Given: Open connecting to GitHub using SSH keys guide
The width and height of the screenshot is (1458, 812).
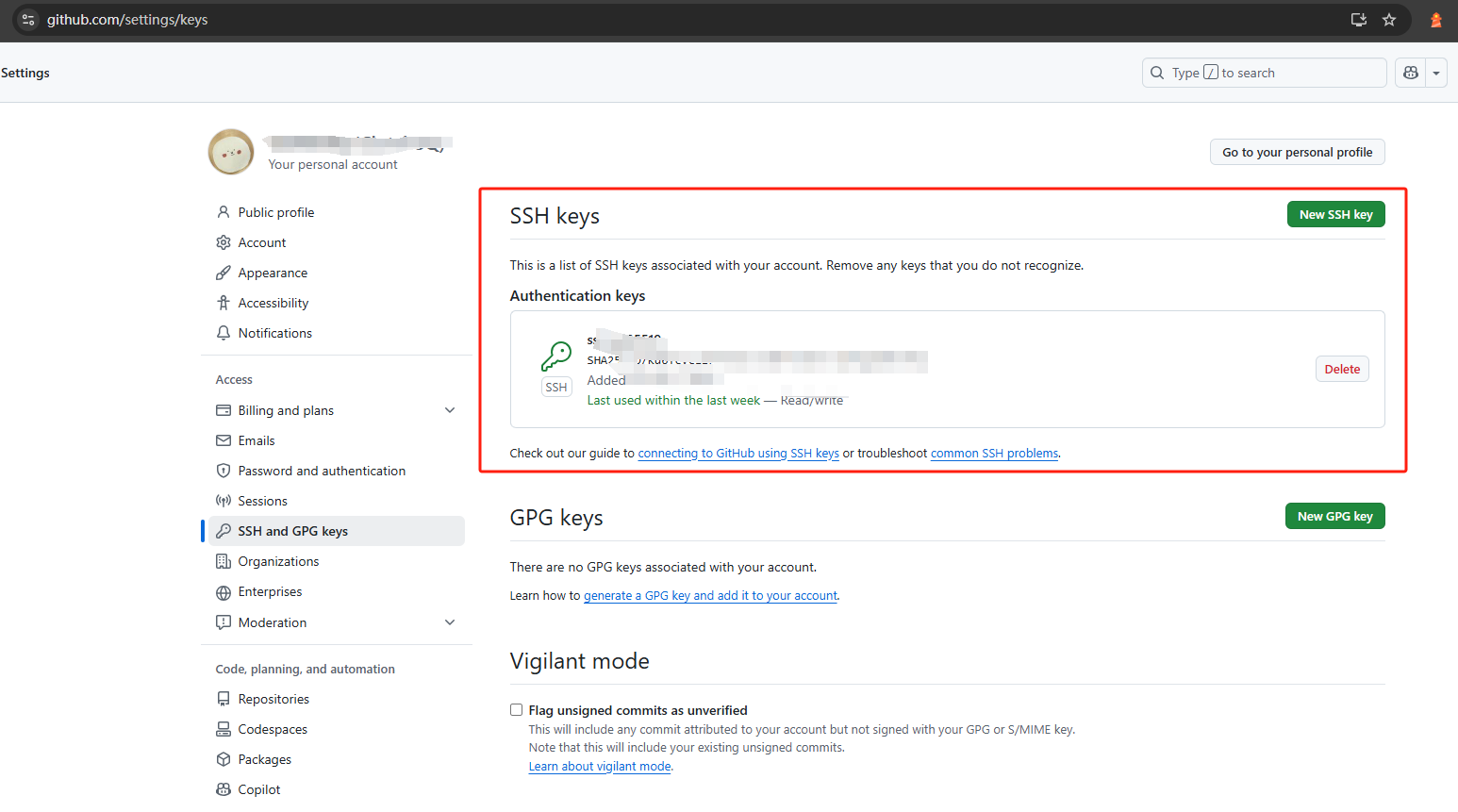Looking at the screenshot, I should (738, 453).
